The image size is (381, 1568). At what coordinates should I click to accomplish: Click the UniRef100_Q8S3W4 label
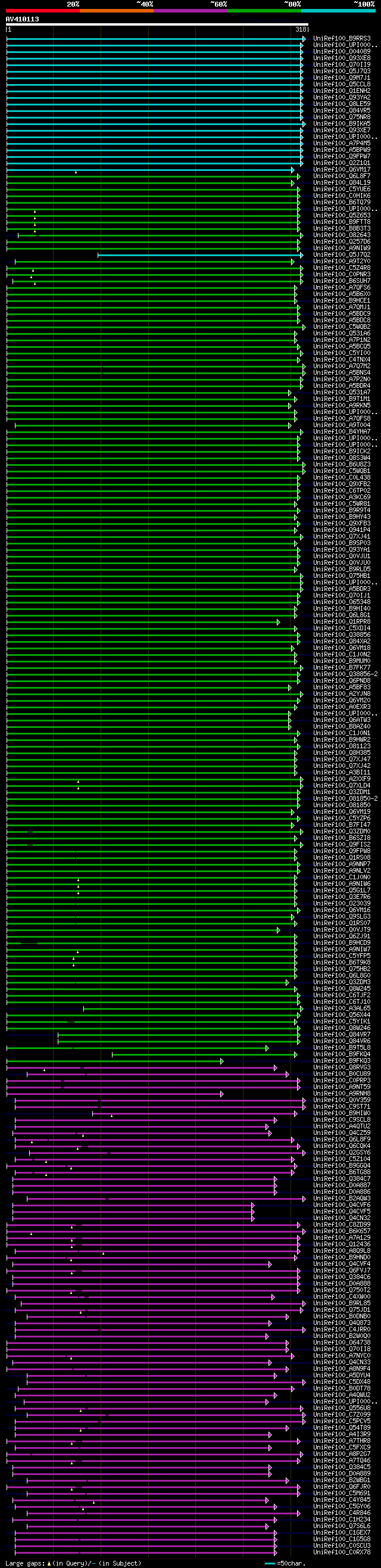pos(342,458)
